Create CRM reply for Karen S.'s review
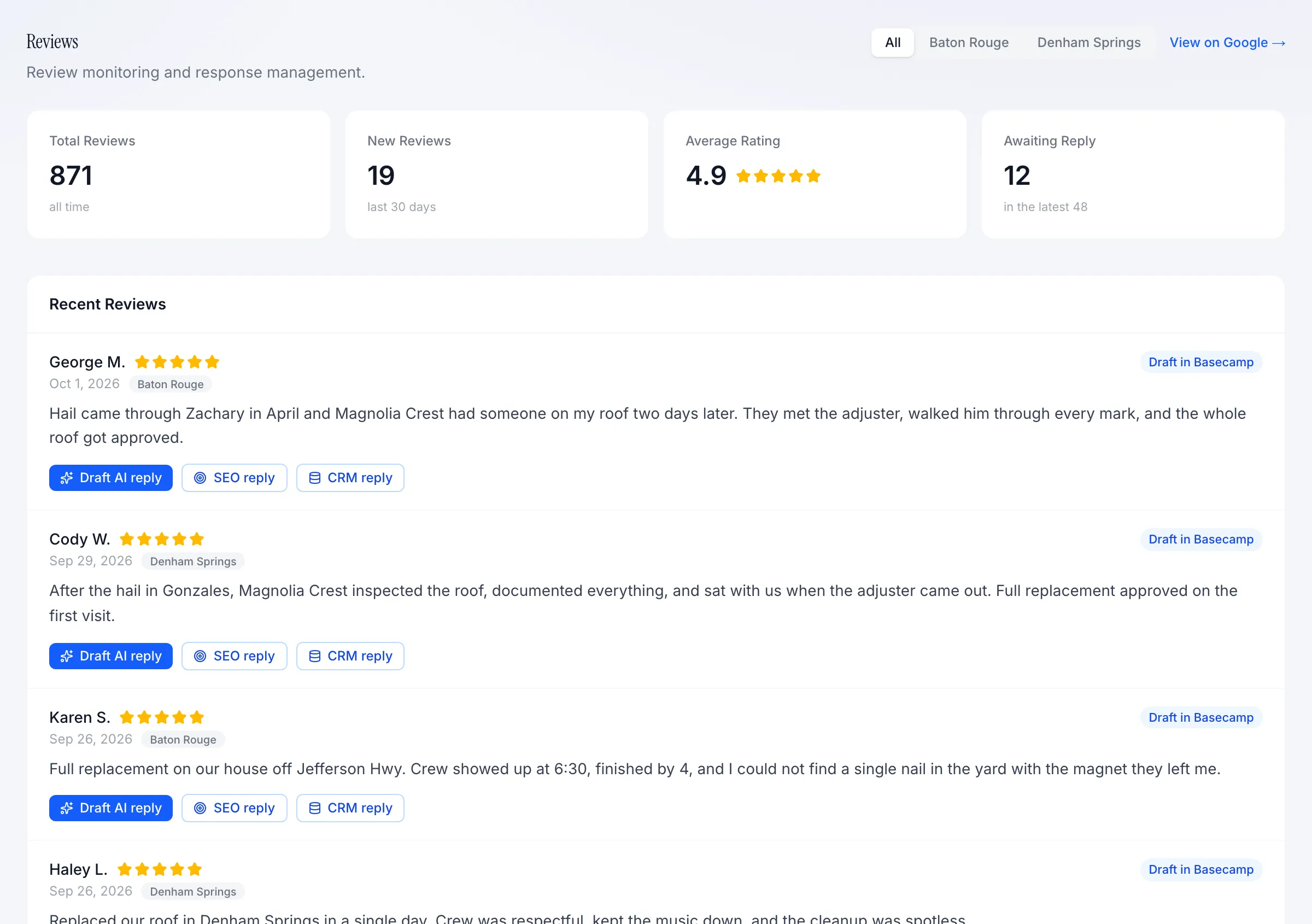Screen dimensions: 1312x924 (x=350, y=808)
